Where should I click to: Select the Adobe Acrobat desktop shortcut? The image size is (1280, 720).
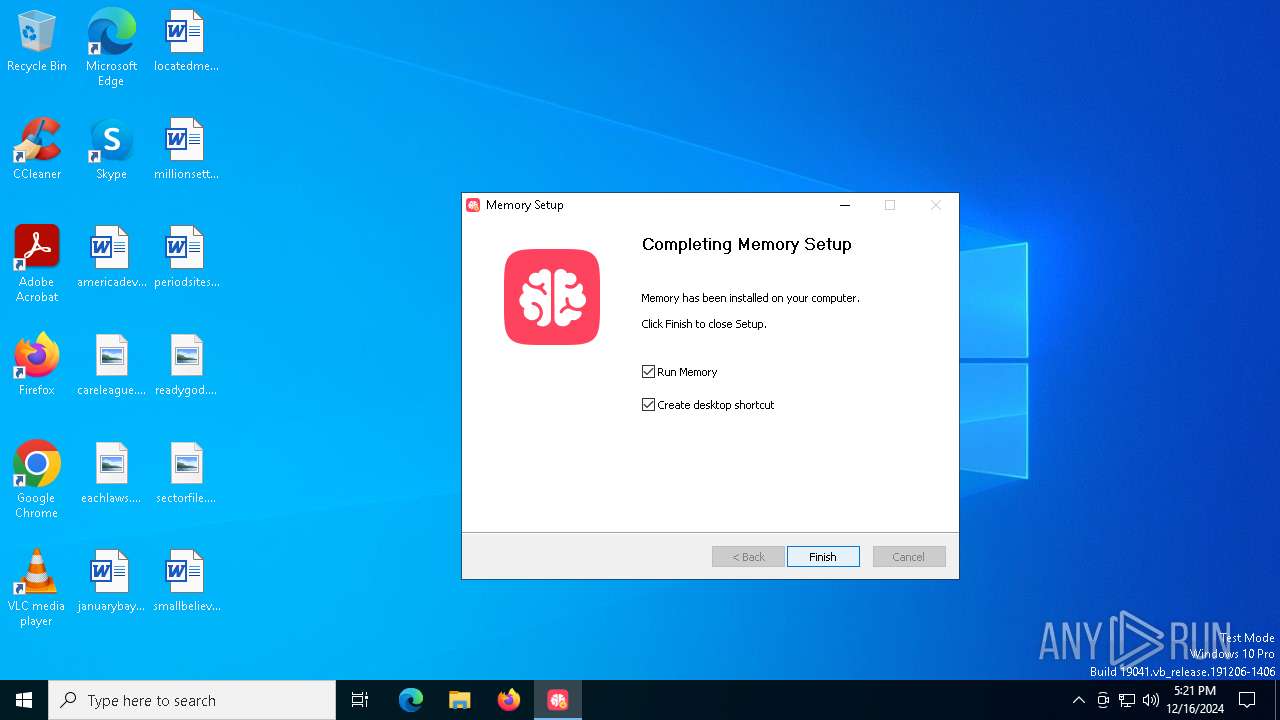[37, 263]
